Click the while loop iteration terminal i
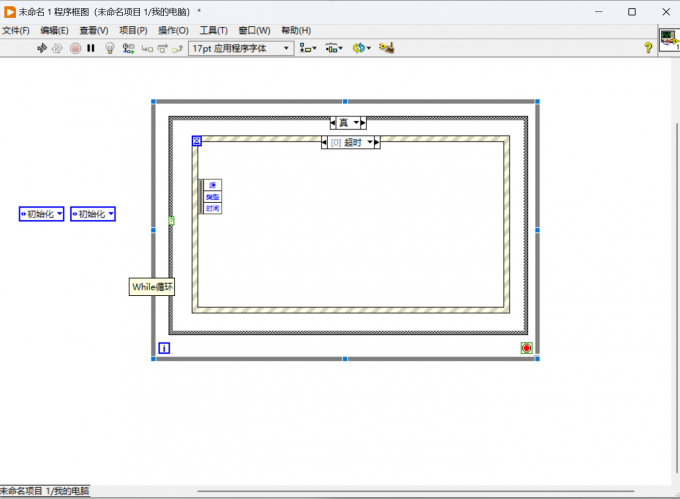 (x=164, y=348)
